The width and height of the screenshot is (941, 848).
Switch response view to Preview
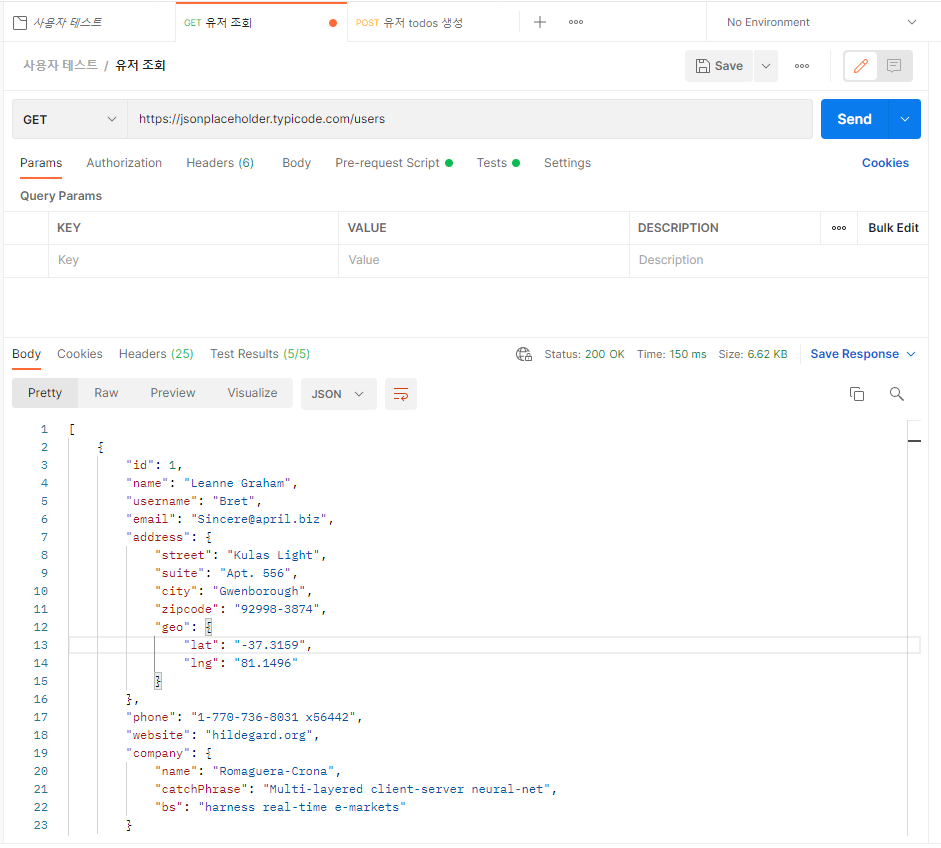173,394
